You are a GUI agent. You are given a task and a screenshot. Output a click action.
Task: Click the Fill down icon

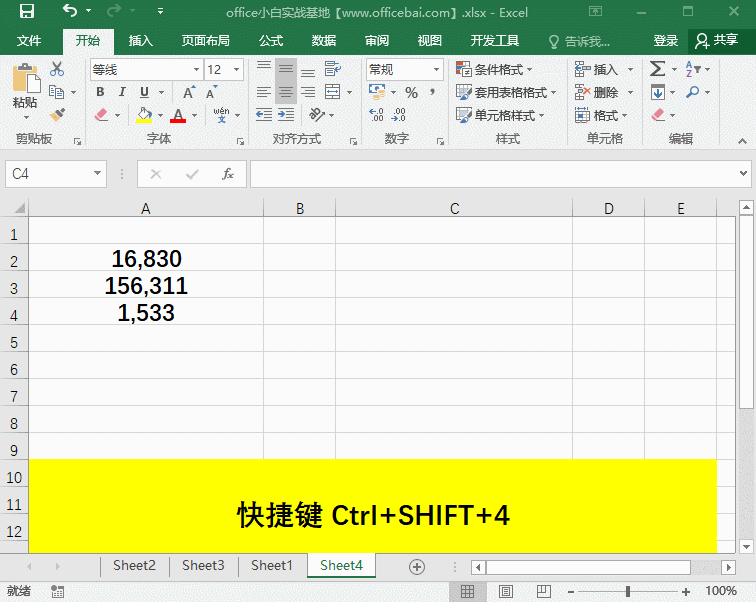click(x=658, y=92)
